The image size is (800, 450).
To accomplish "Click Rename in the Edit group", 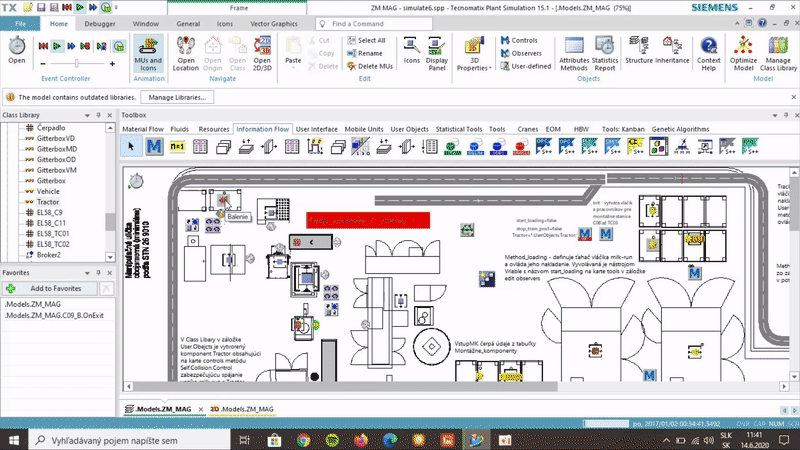I will (365, 53).
